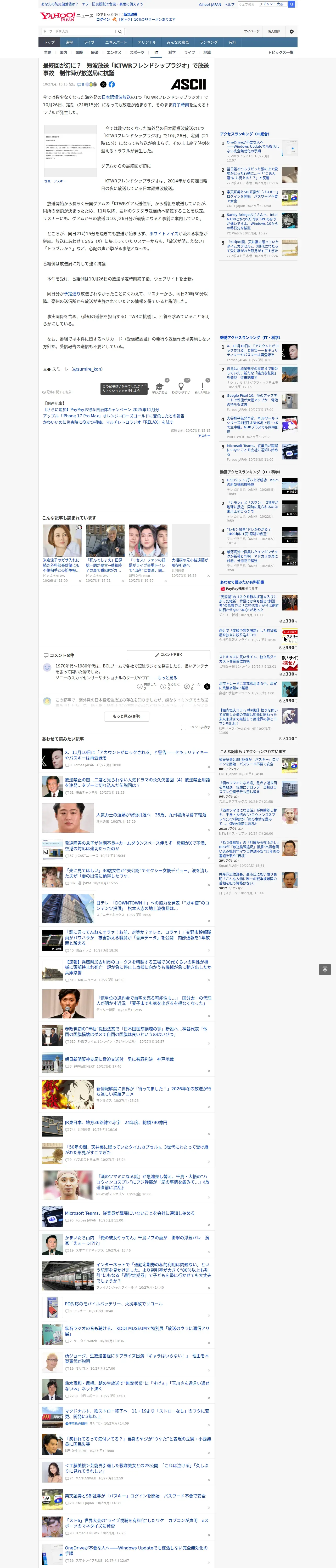Open the 購入履歴 link

(274, 32)
